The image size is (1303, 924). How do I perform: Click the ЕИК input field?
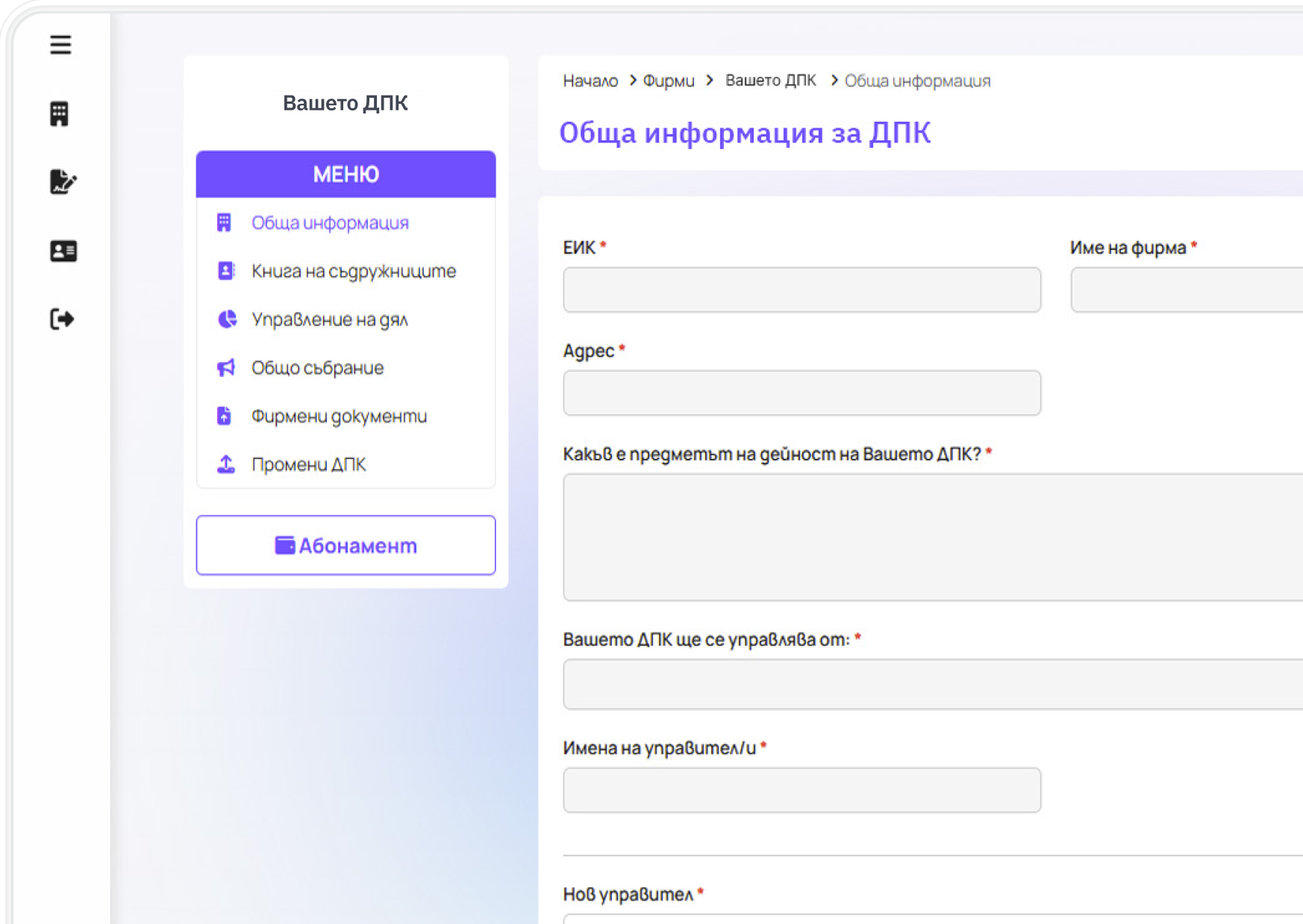click(802, 290)
